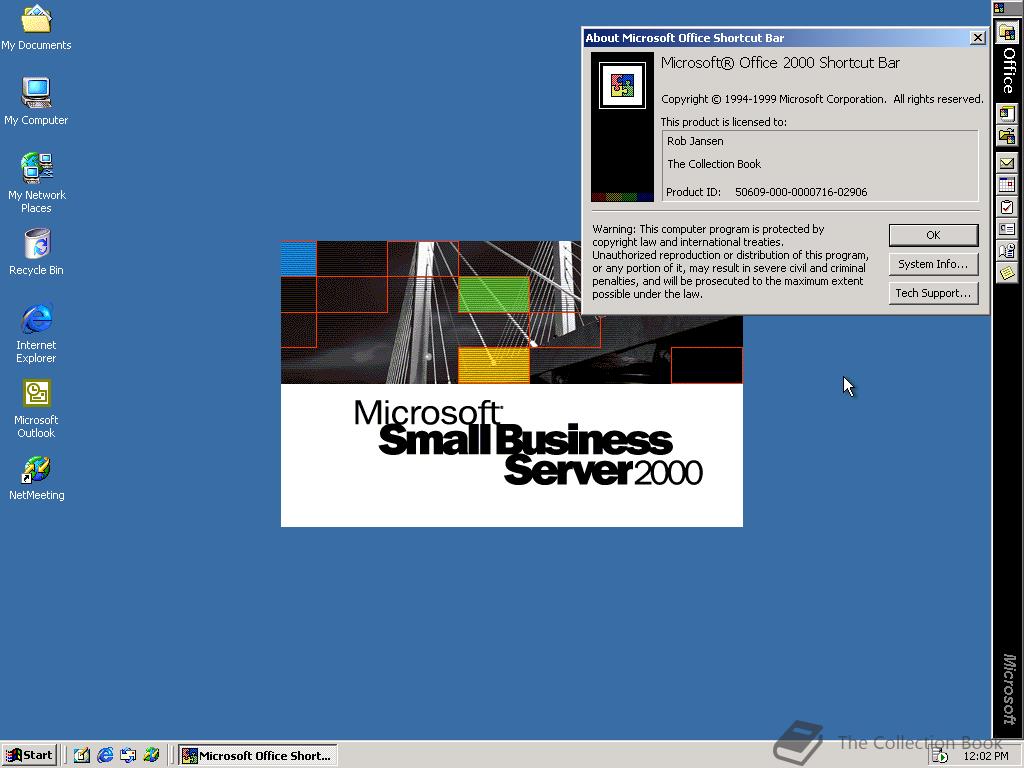
Task: Create a New Note using the yellow note icon
Action: point(1007,272)
